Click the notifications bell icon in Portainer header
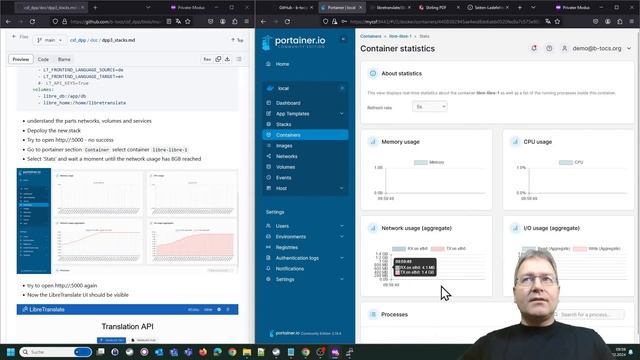 pyautogui.click(x=534, y=48)
